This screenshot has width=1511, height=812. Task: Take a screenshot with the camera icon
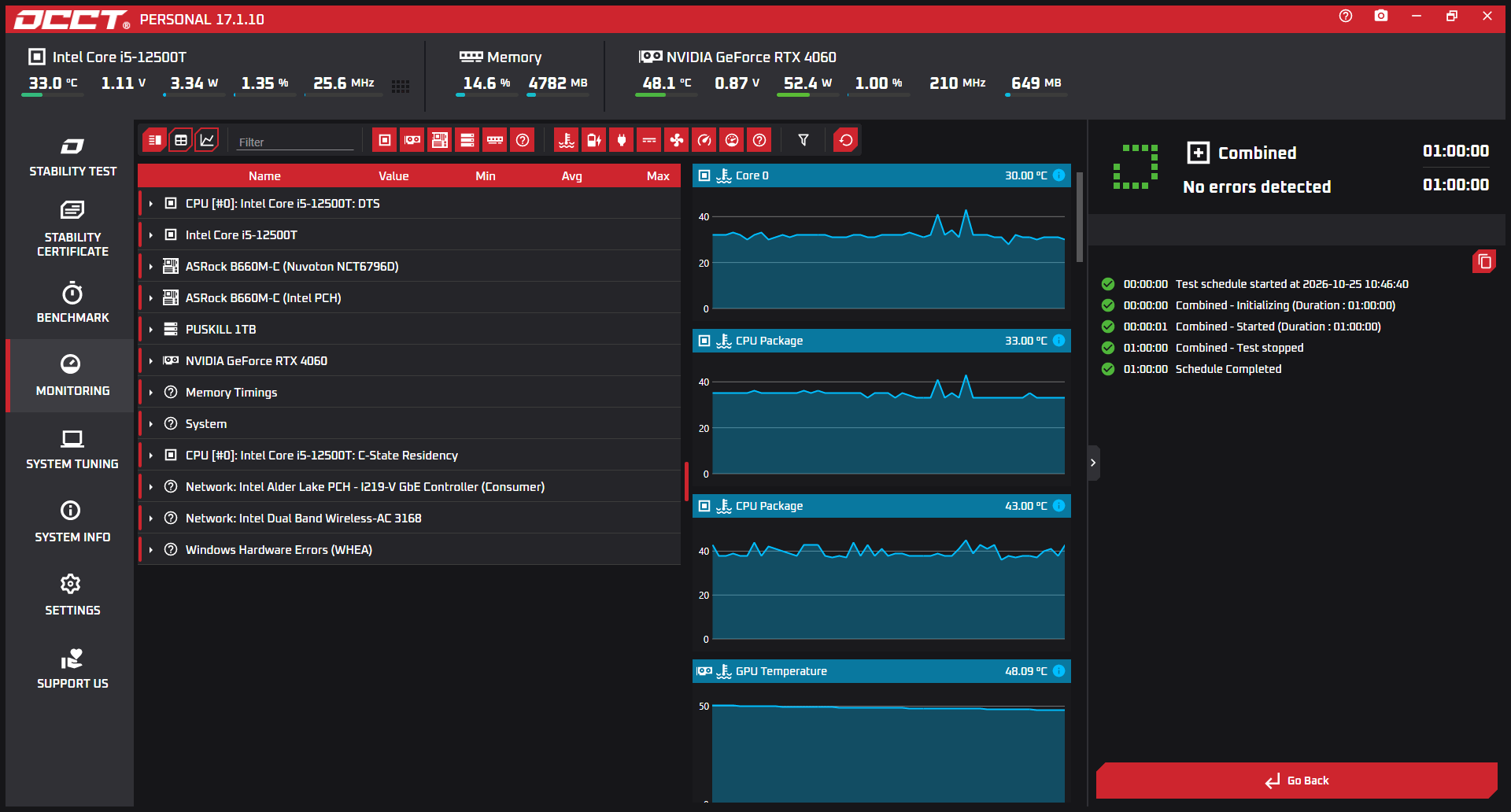(x=1381, y=16)
